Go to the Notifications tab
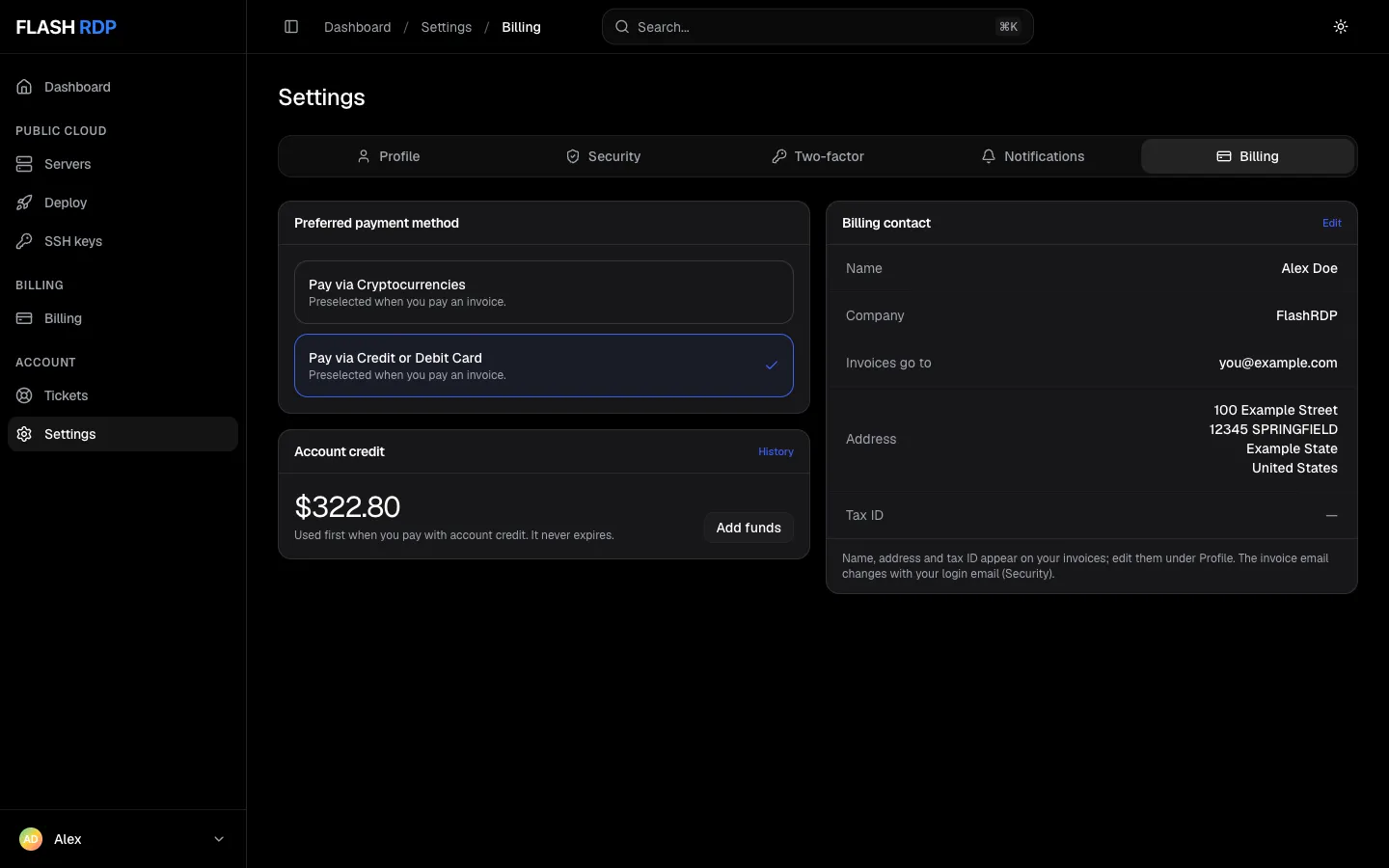Image resolution: width=1389 pixels, height=868 pixels. point(1033,156)
